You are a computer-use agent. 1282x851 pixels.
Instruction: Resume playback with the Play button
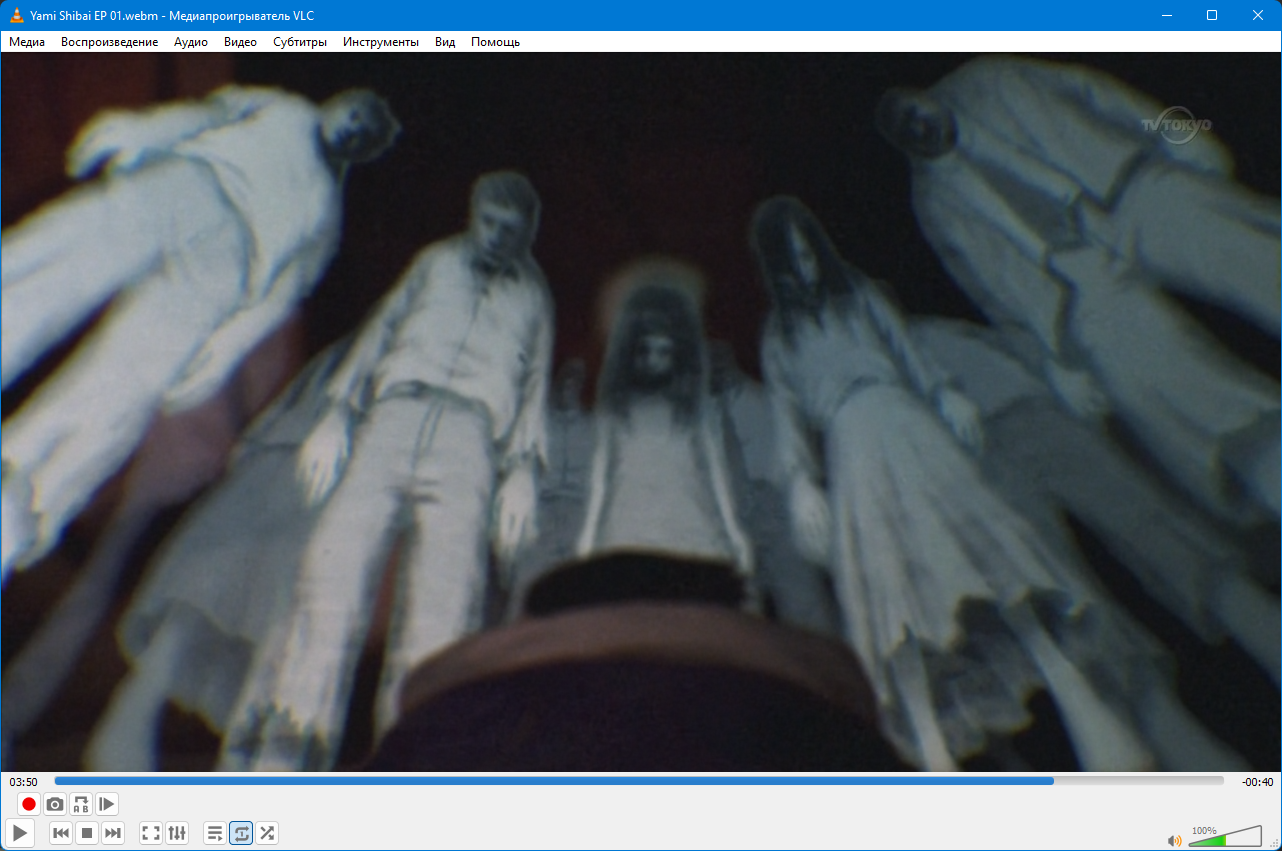click(x=20, y=832)
